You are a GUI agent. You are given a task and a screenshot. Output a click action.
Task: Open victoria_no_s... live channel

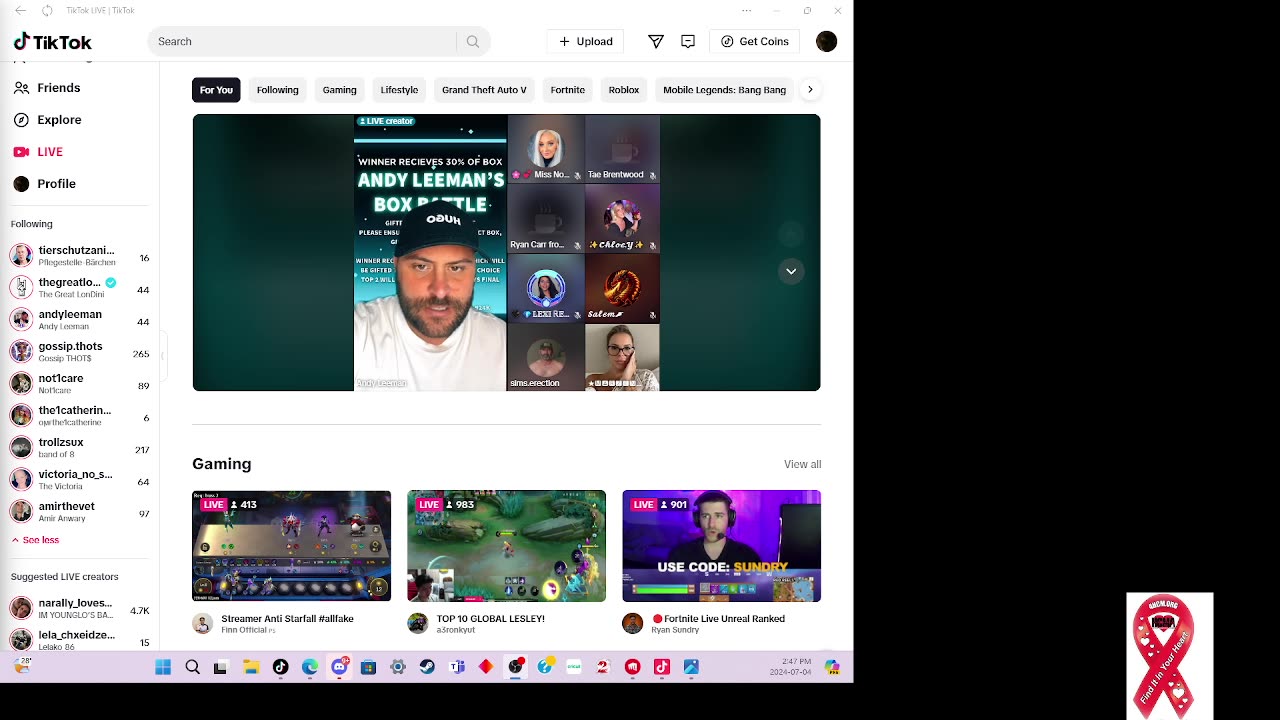(x=80, y=479)
